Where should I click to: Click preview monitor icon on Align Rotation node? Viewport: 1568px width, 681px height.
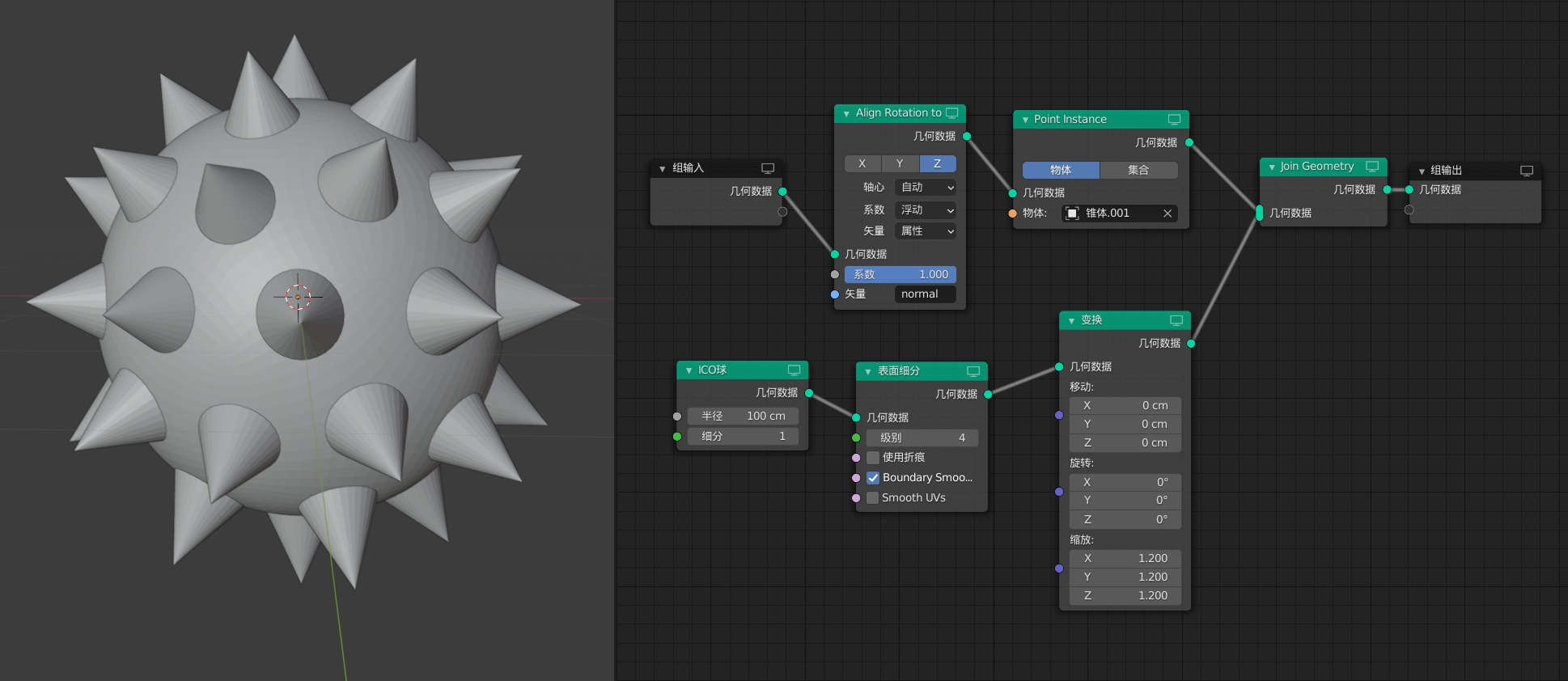(952, 113)
